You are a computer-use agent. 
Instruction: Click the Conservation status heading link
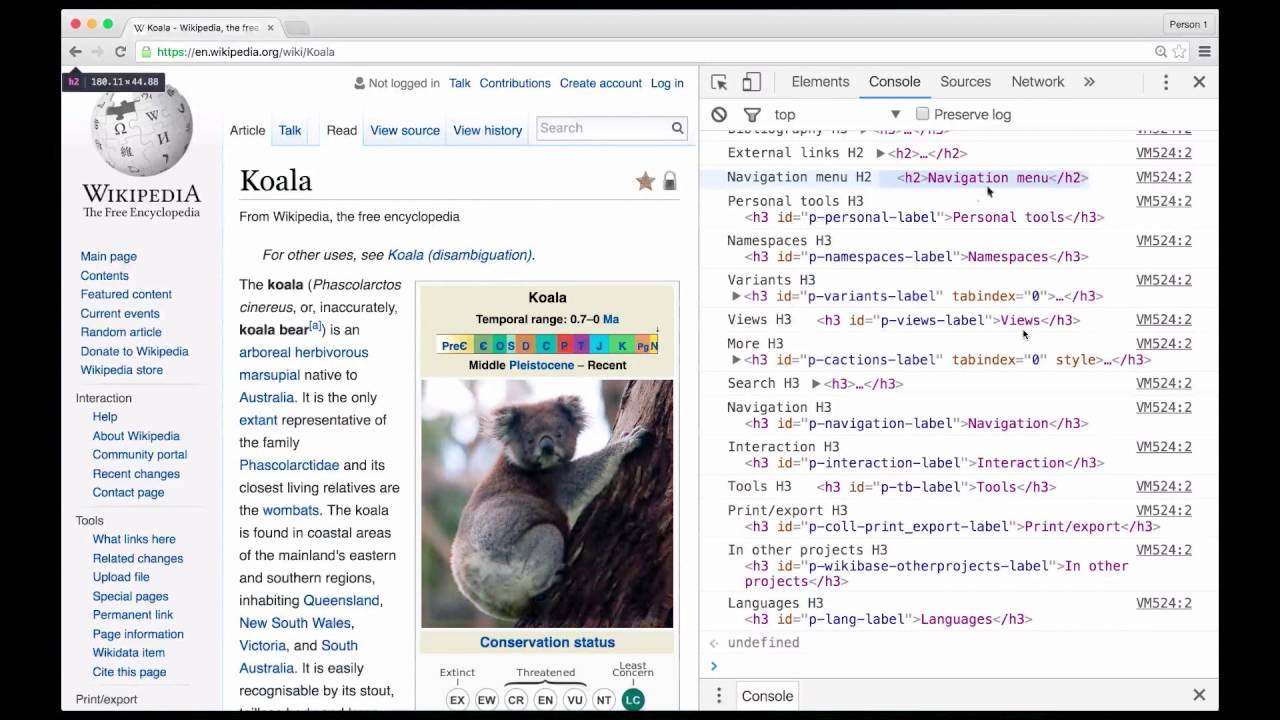click(x=547, y=642)
